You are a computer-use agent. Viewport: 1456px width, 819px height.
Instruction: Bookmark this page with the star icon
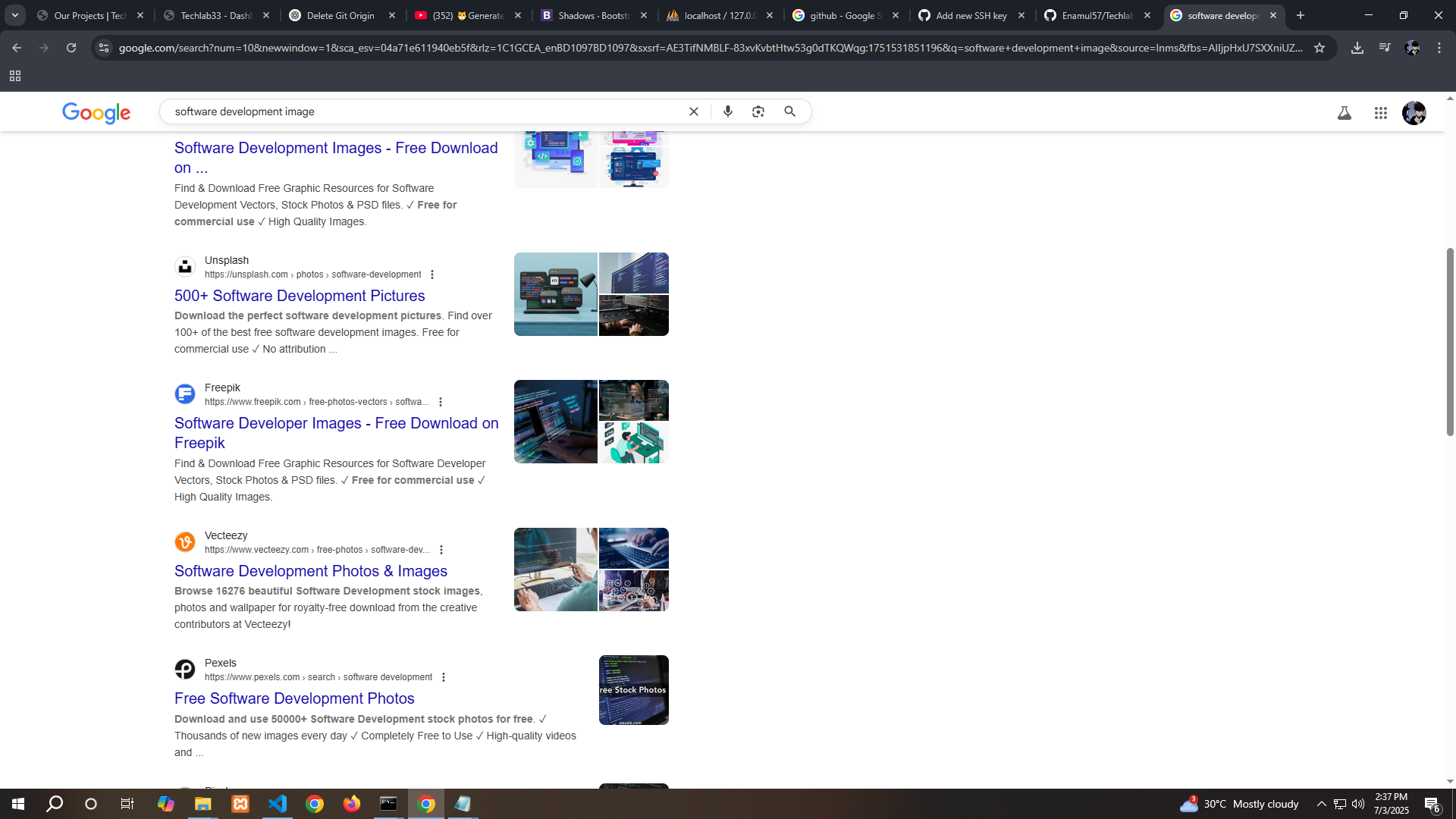(1319, 48)
